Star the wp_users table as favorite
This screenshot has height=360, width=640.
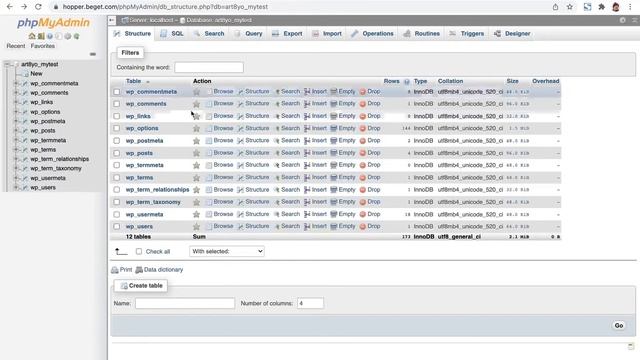click(196, 227)
